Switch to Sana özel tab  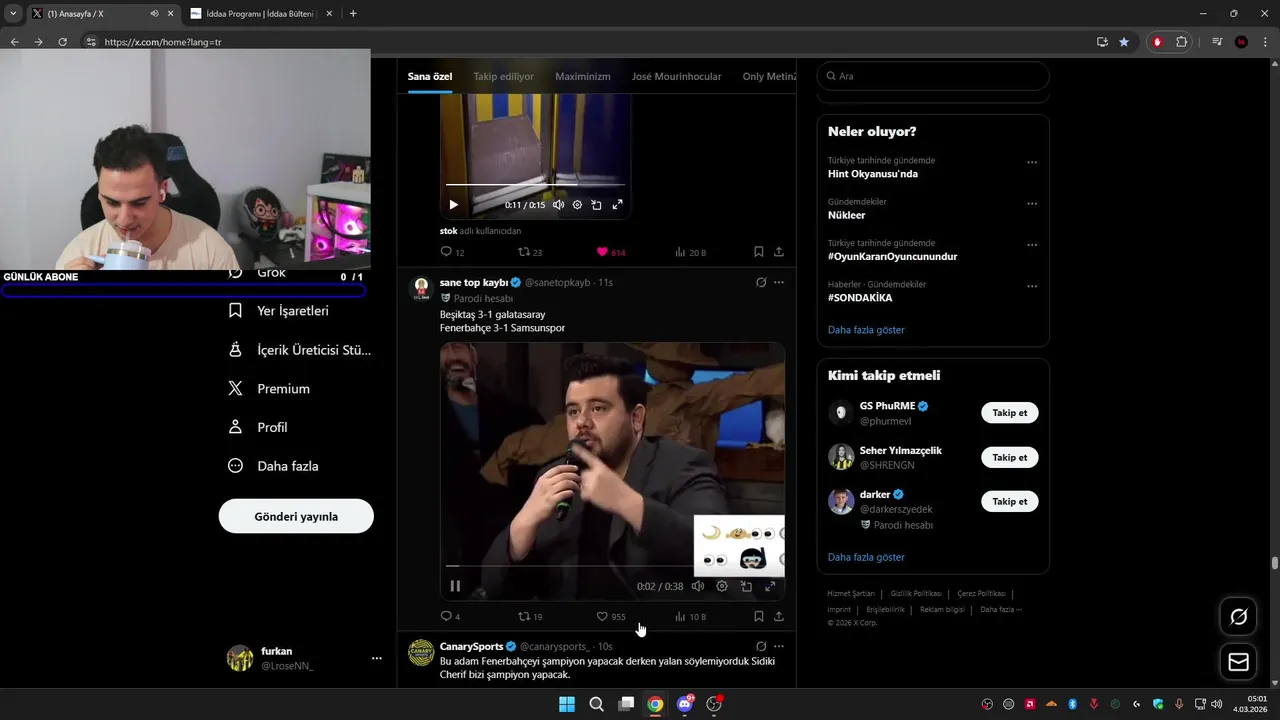tap(430, 76)
